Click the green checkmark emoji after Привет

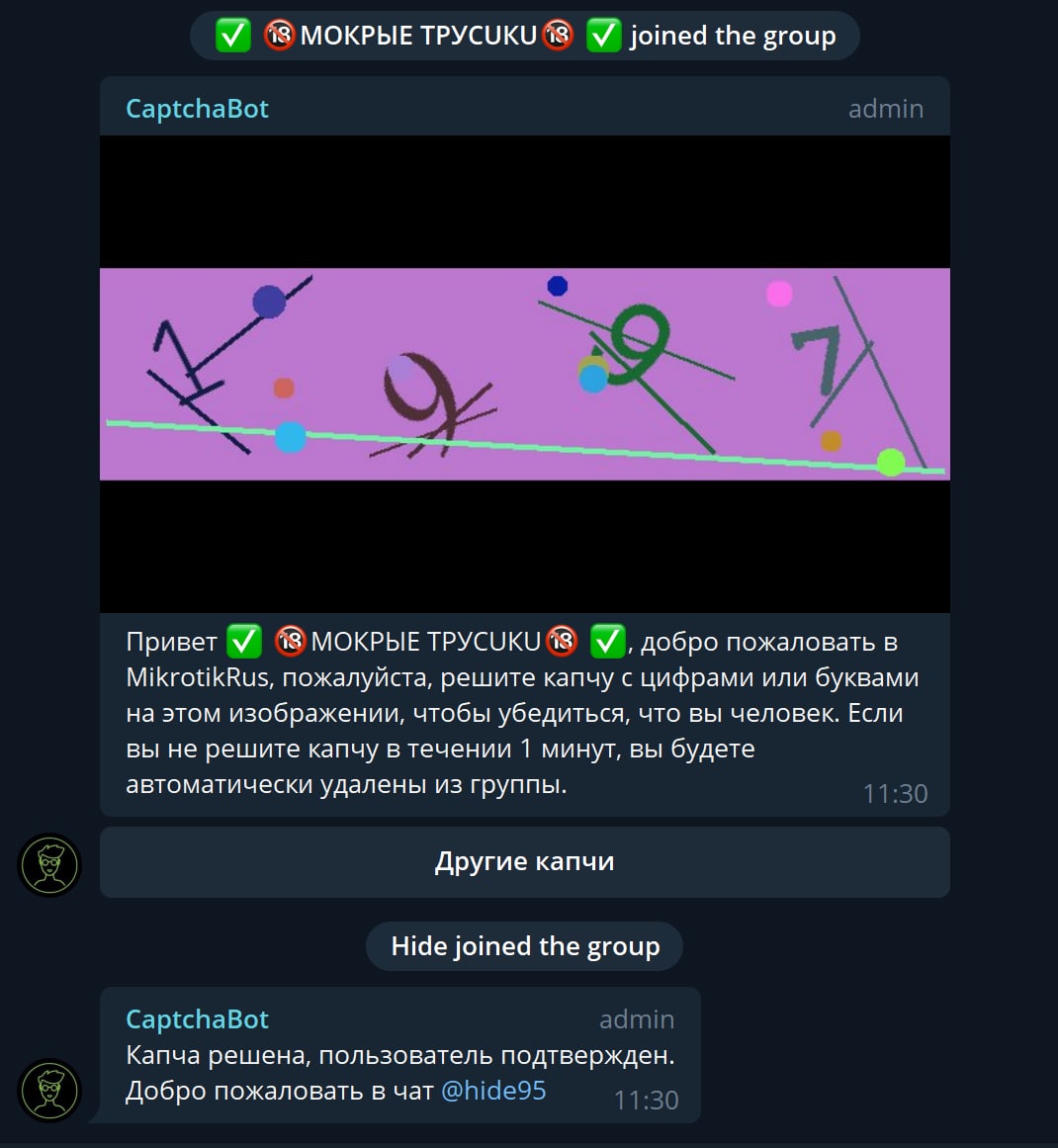point(244,642)
